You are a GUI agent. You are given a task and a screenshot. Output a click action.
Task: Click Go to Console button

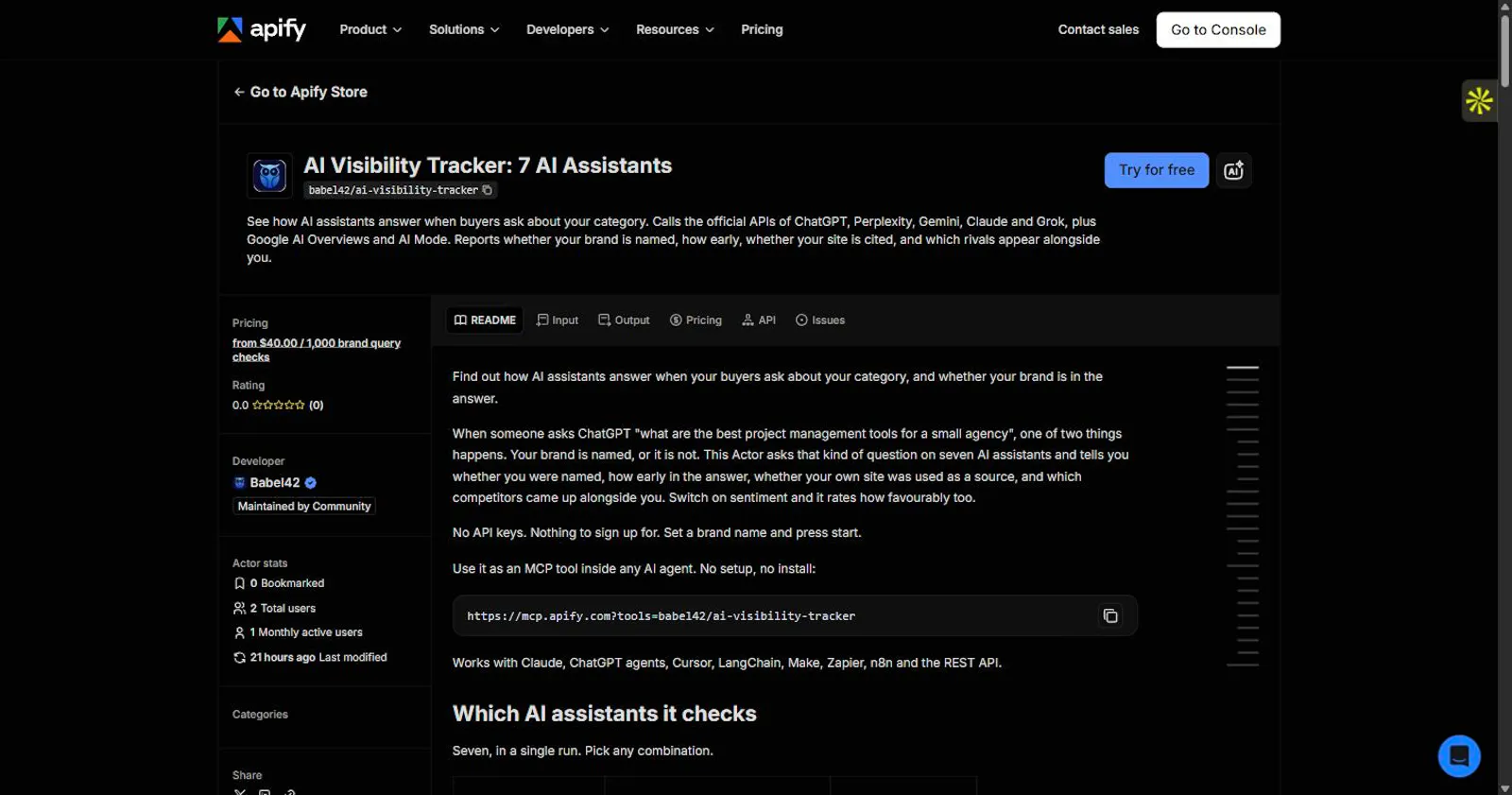click(x=1218, y=29)
